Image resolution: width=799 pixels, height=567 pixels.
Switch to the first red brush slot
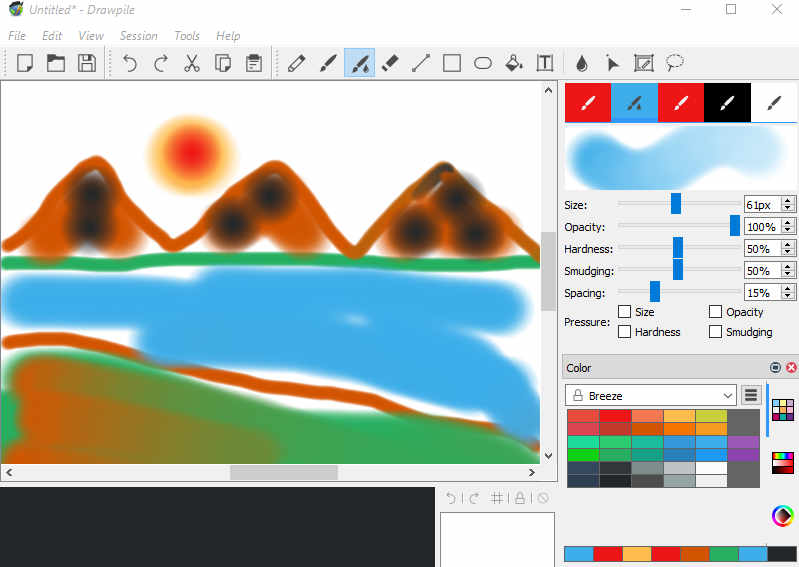(588, 102)
